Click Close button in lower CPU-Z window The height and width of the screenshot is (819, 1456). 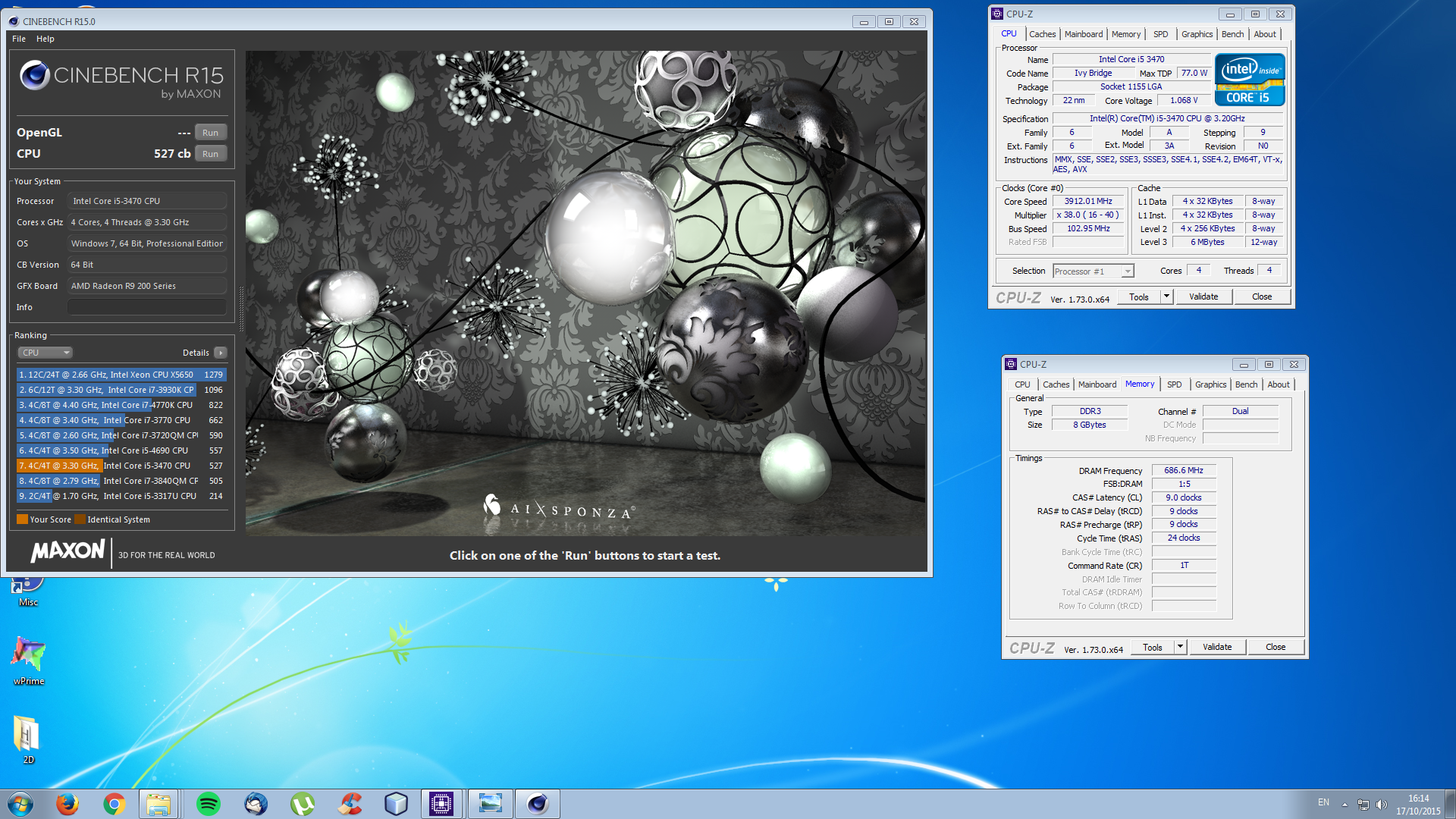pyautogui.click(x=1276, y=648)
